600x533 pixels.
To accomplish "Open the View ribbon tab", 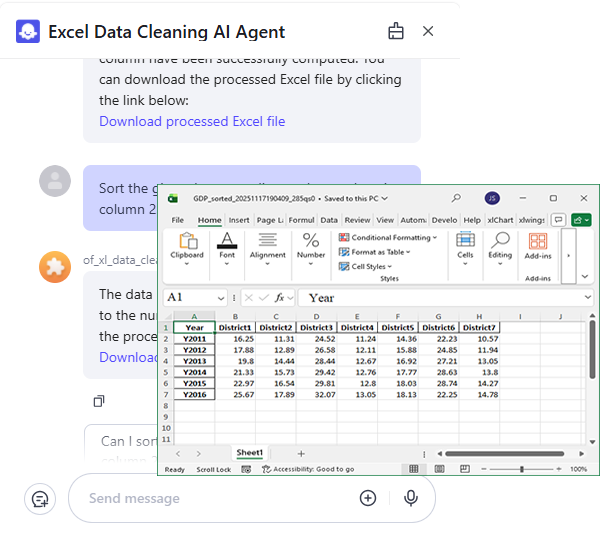I will pyautogui.click(x=385, y=220).
